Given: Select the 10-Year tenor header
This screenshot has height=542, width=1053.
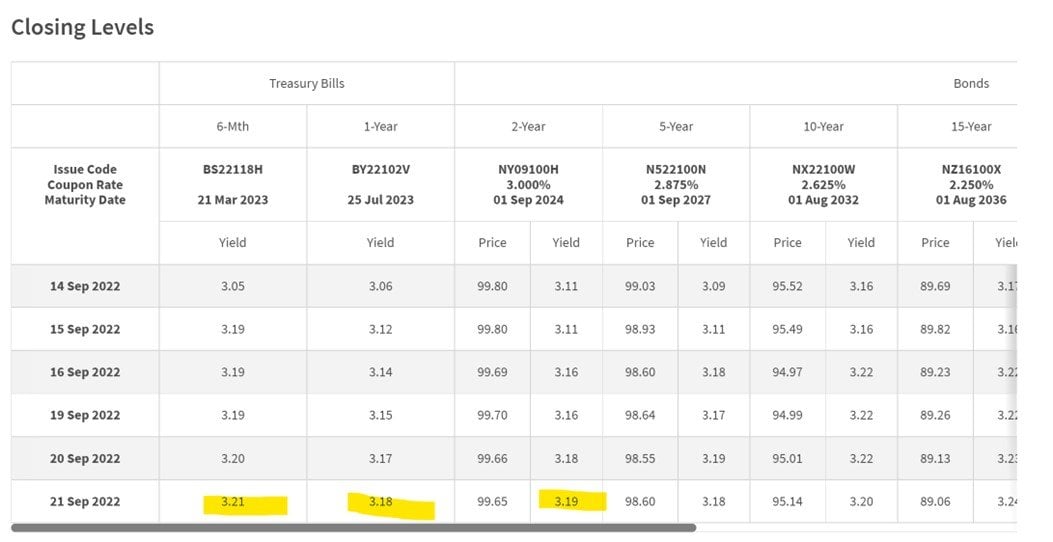Looking at the screenshot, I should coord(823,126).
